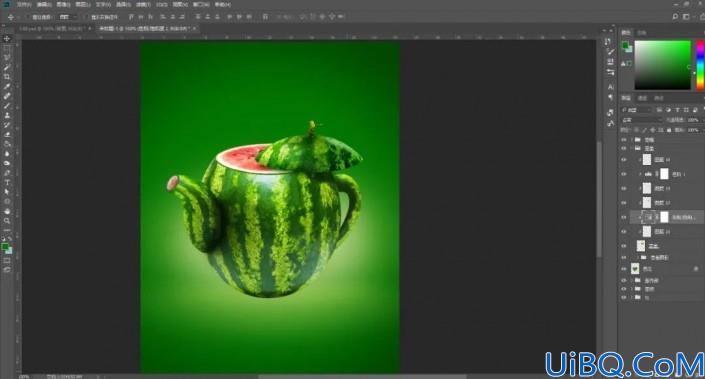Switch to the Swatches (色板) tab
This screenshot has height=379, width=705.
642,32
